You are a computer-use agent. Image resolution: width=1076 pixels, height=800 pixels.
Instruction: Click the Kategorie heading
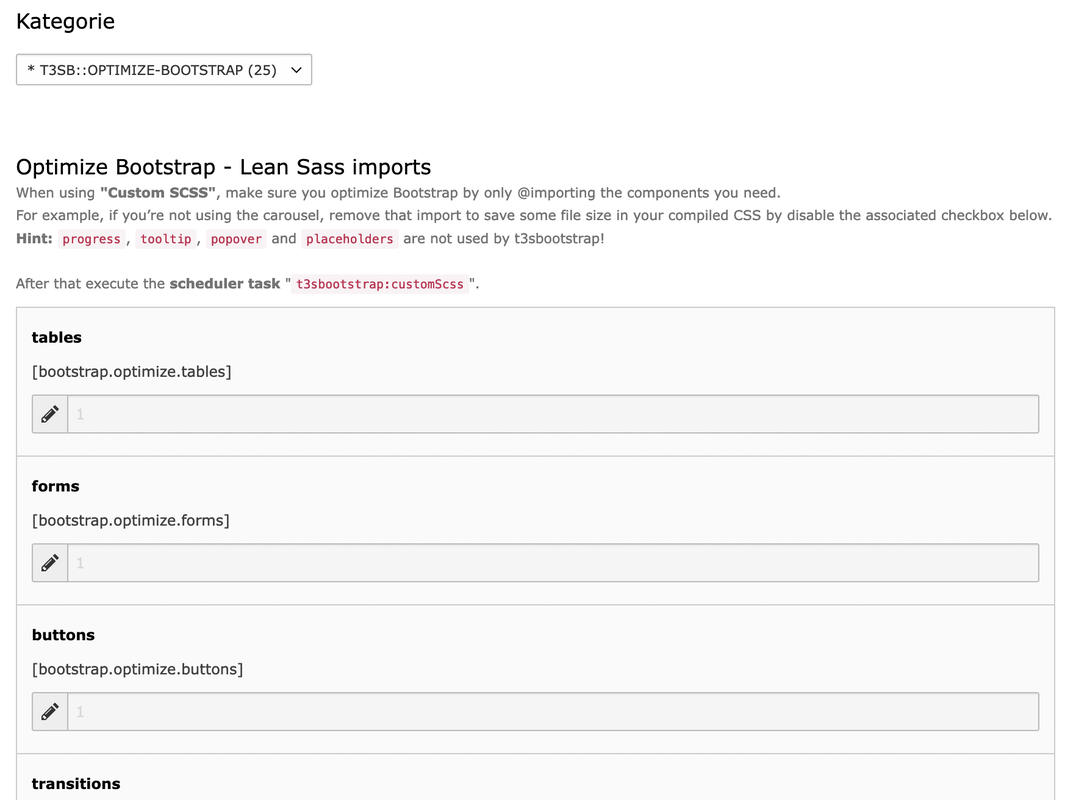click(65, 22)
